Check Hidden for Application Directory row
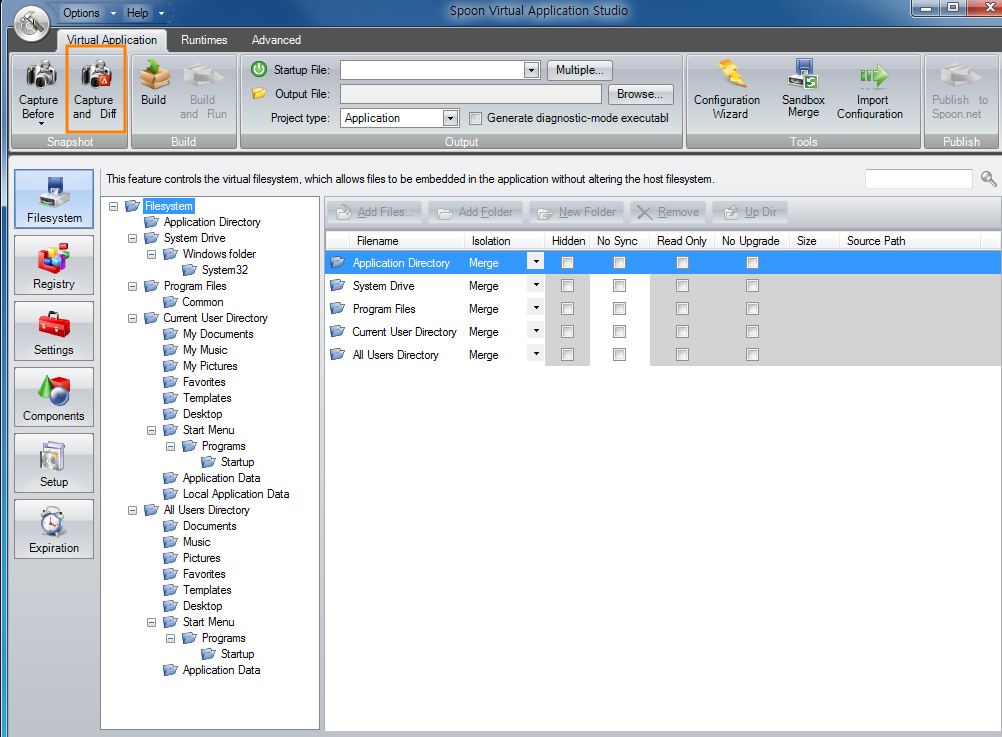The height and width of the screenshot is (737, 1002). (x=567, y=263)
